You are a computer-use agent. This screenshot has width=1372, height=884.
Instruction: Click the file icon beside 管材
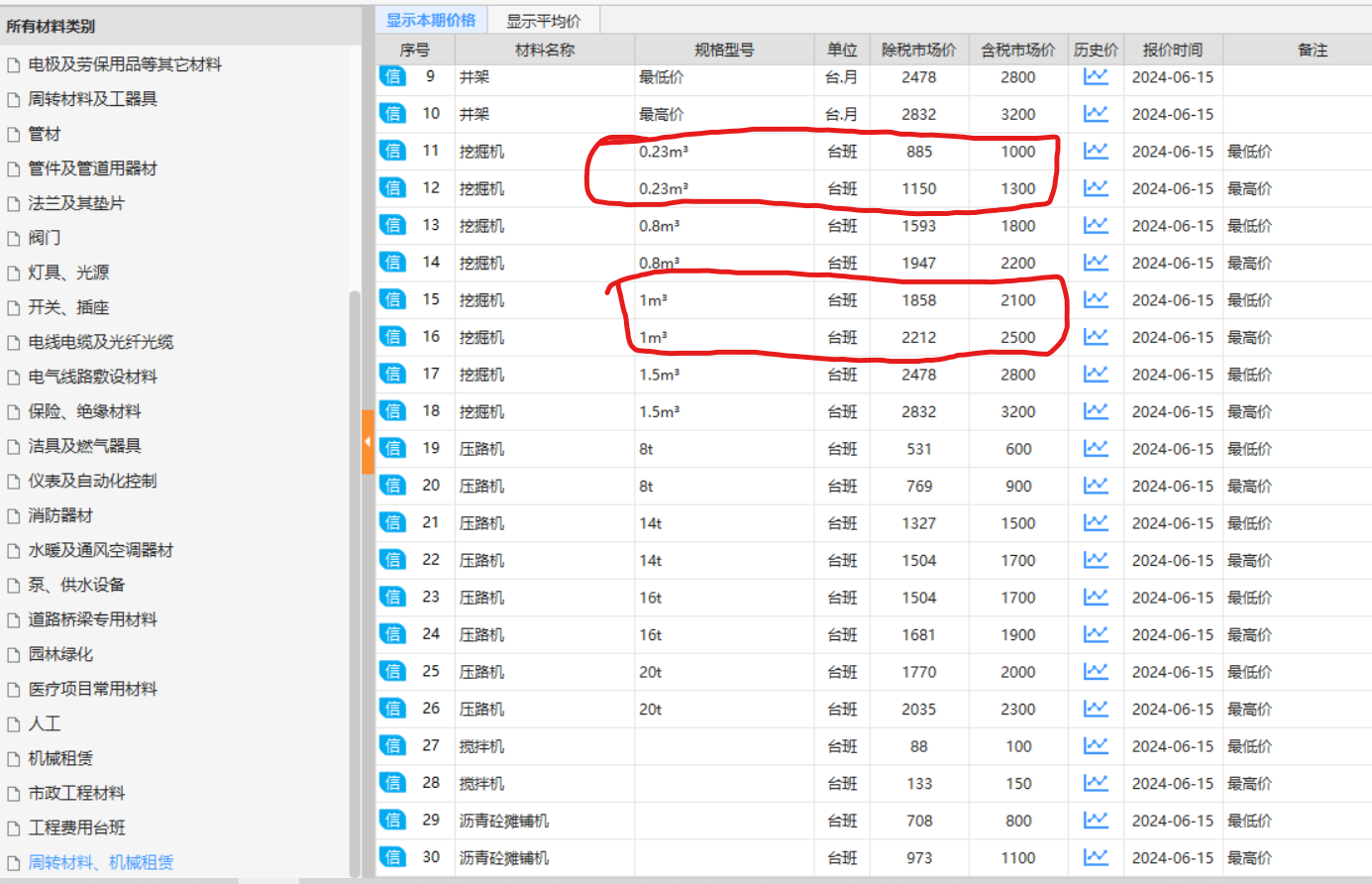pos(13,134)
